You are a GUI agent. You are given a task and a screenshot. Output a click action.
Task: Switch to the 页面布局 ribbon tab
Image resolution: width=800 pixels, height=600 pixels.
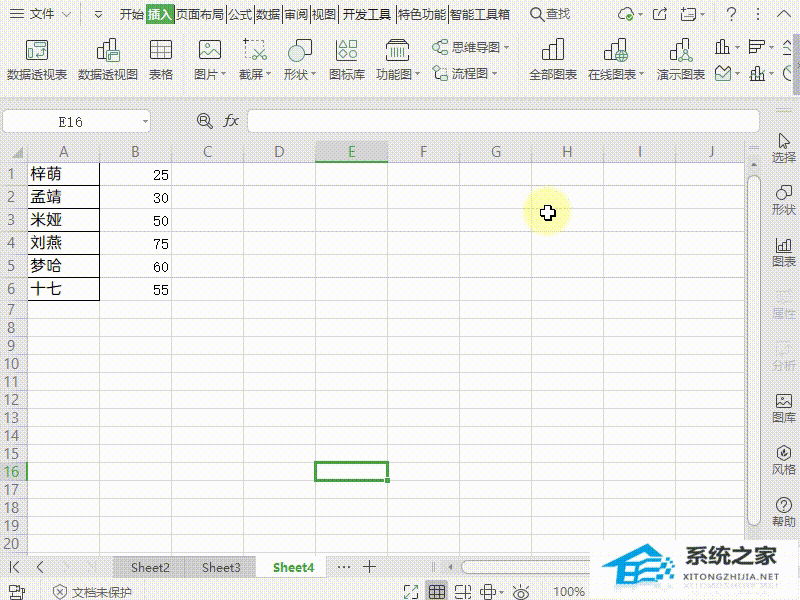point(200,14)
